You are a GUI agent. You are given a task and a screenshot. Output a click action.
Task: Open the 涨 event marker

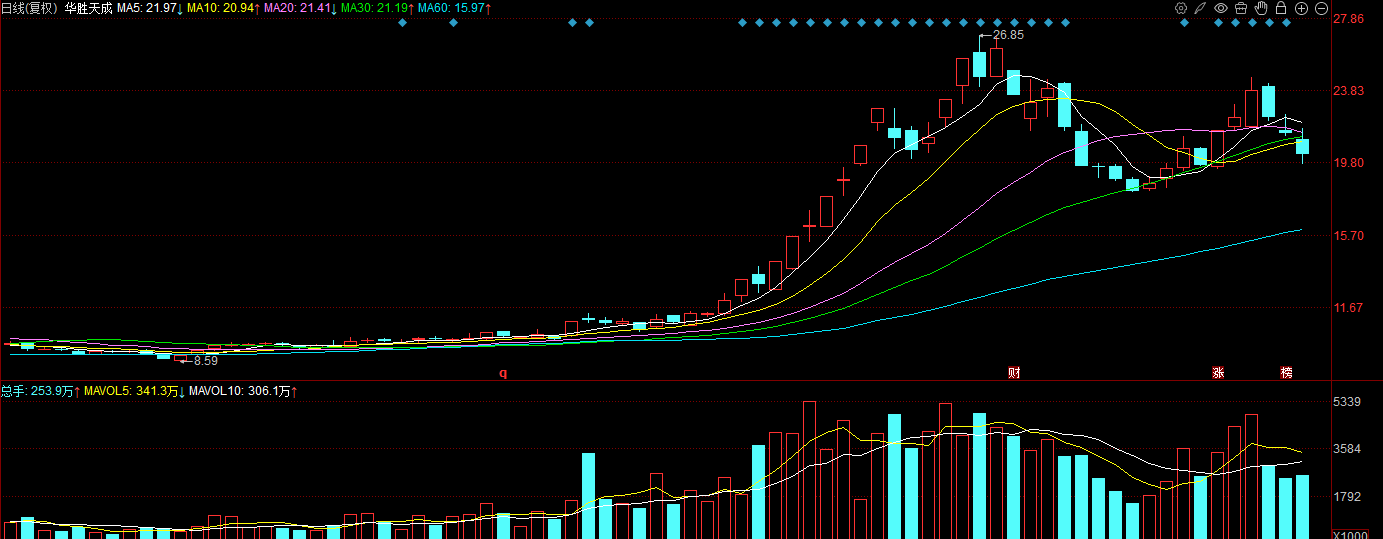tap(1218, 373)
